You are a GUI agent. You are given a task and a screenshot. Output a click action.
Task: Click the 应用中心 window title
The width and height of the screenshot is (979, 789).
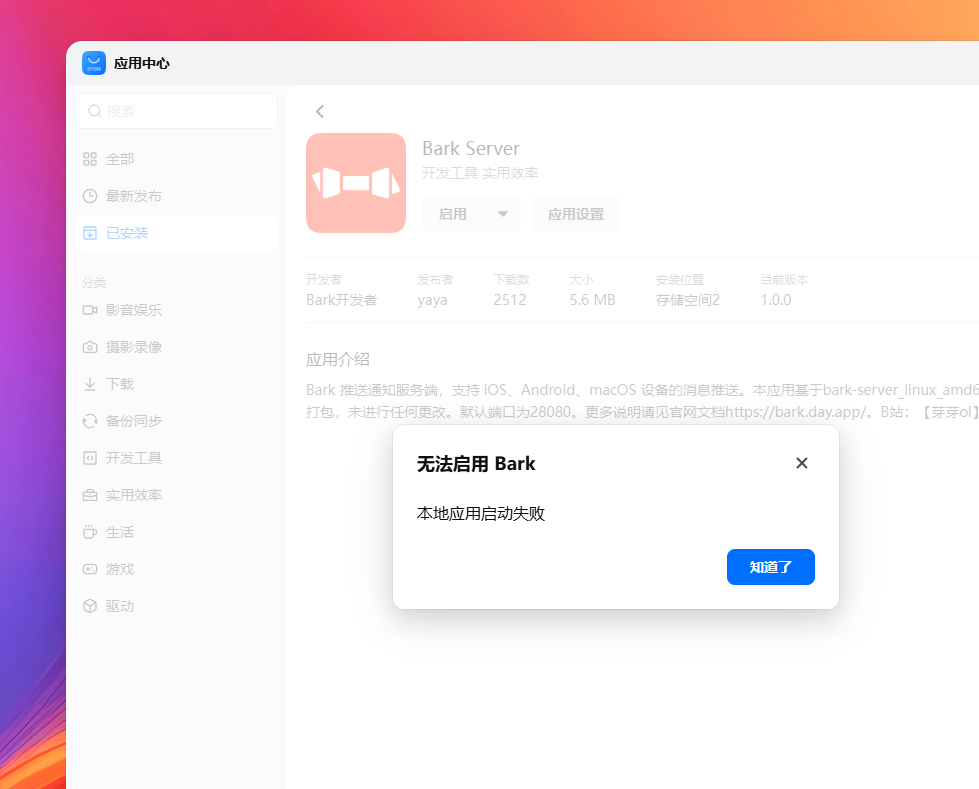pyautogui.click(x=142, y=63)
